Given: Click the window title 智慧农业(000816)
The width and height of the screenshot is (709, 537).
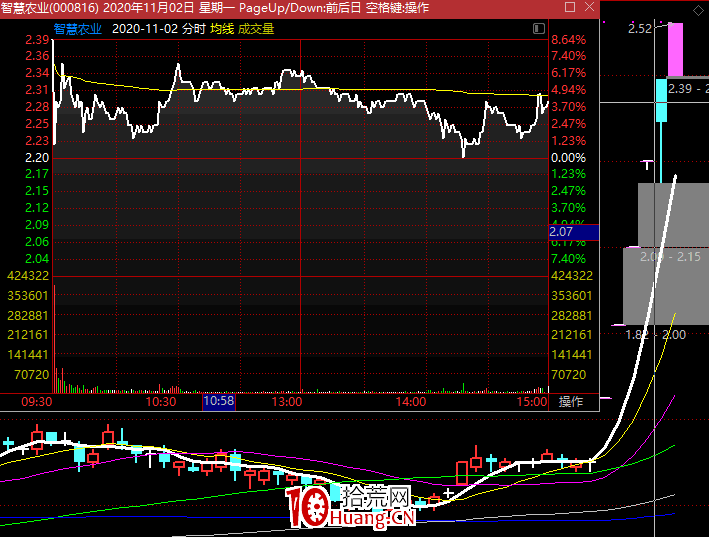Looking at the screenshot, I should pyautogui.click(x=50, y=8).
